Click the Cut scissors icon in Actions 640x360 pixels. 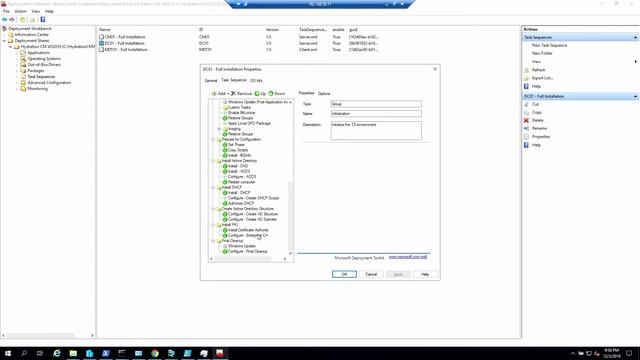pos(526,104)
